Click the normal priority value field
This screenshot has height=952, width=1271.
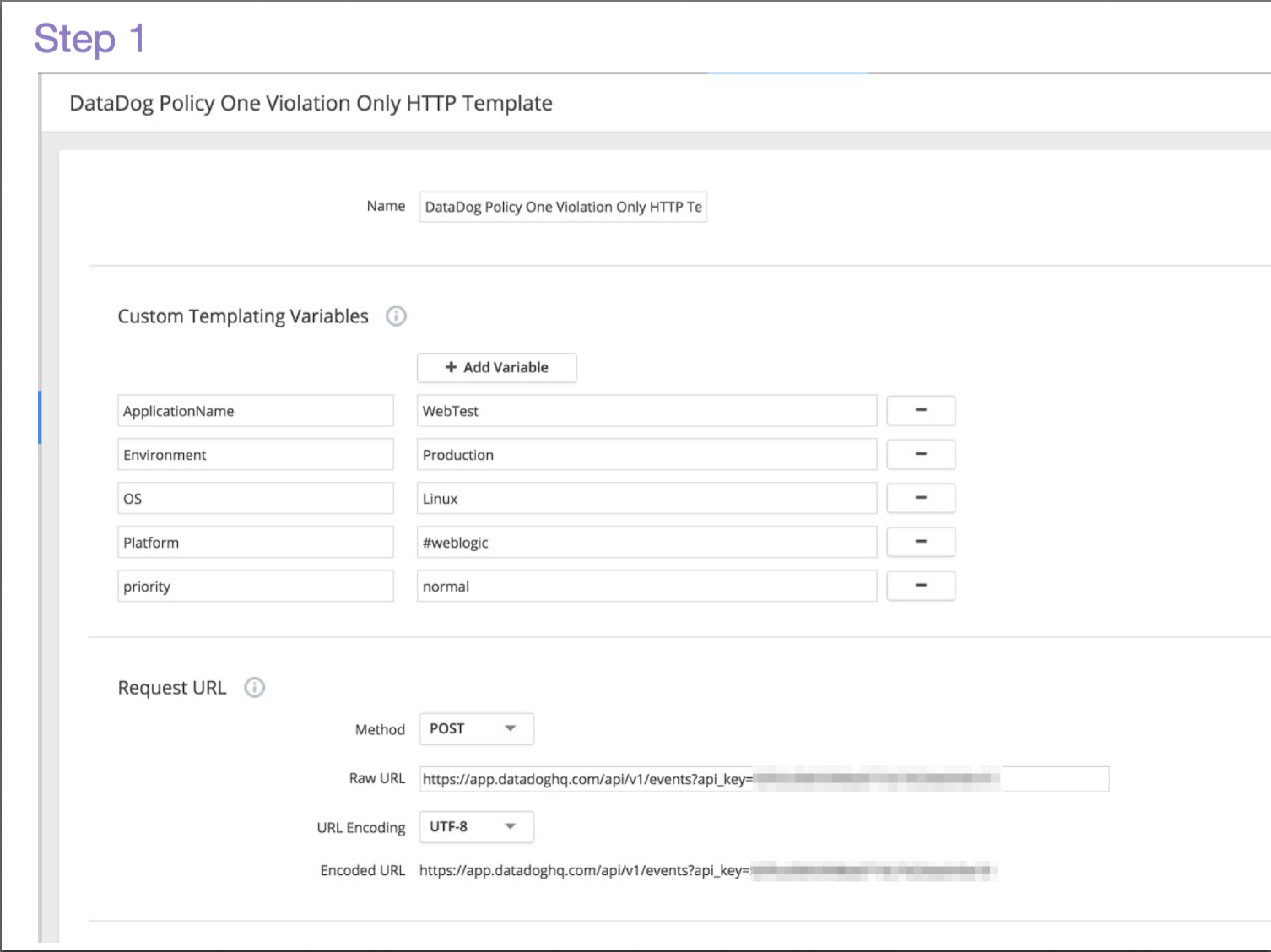click(646, 587)
